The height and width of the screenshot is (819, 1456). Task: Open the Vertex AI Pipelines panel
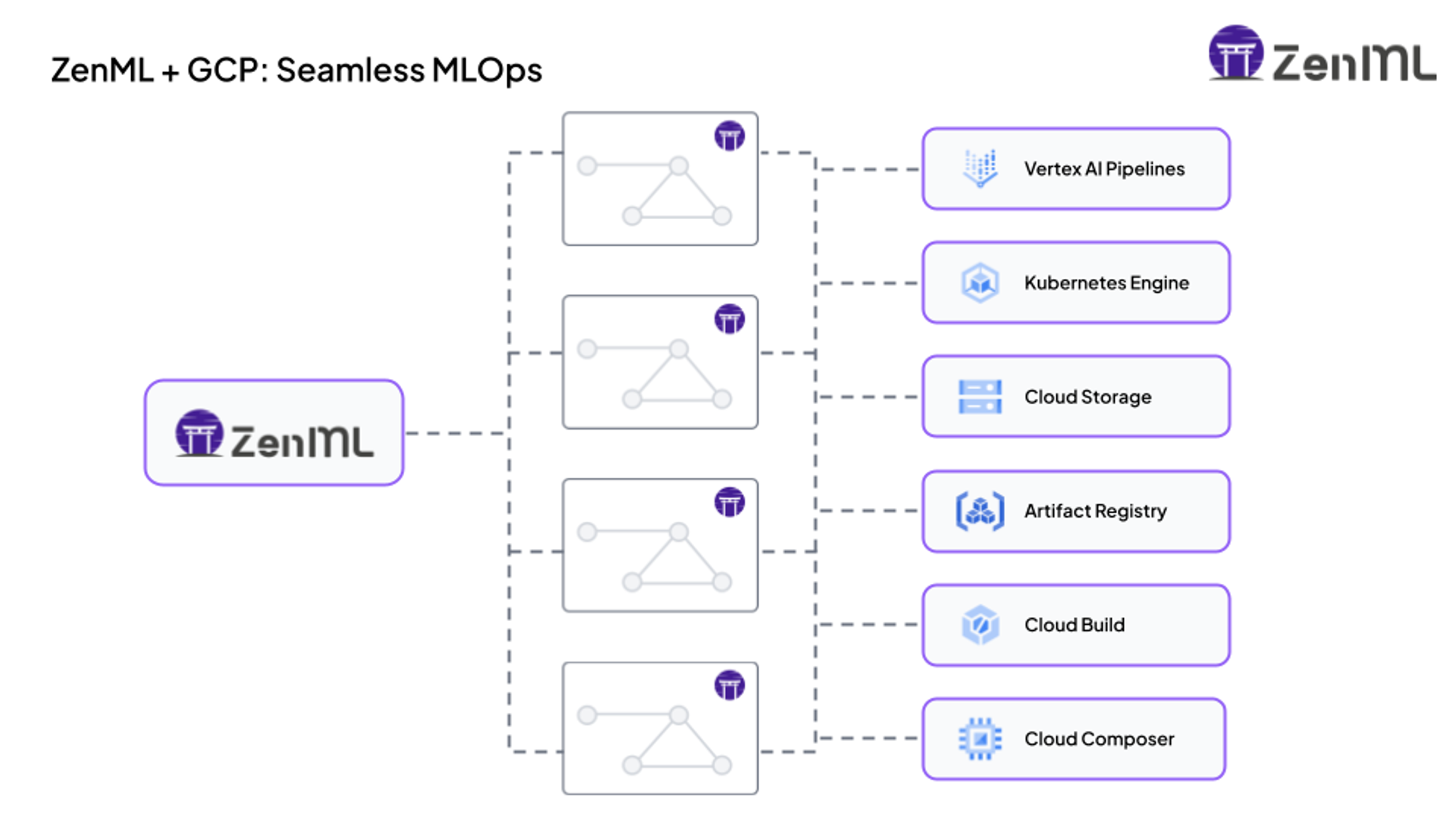point(1076,168)
